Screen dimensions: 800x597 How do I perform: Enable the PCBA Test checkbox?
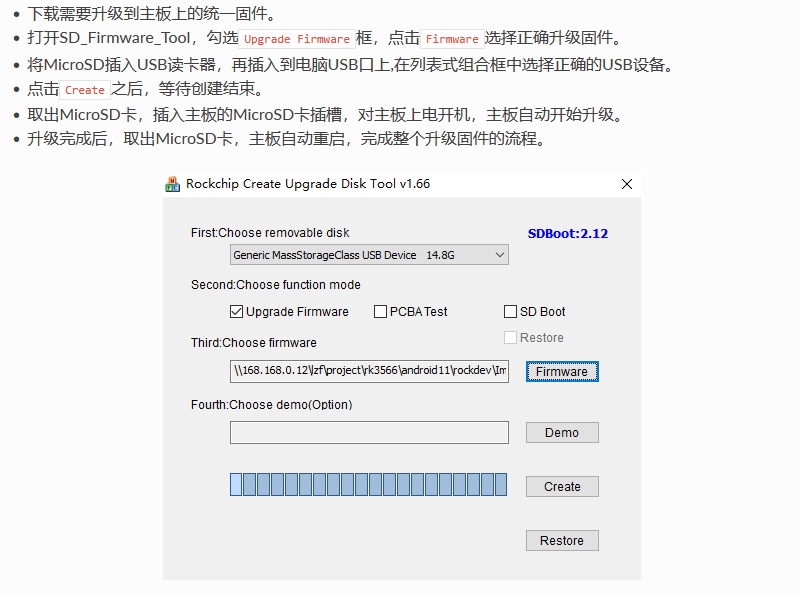(380, 312)
